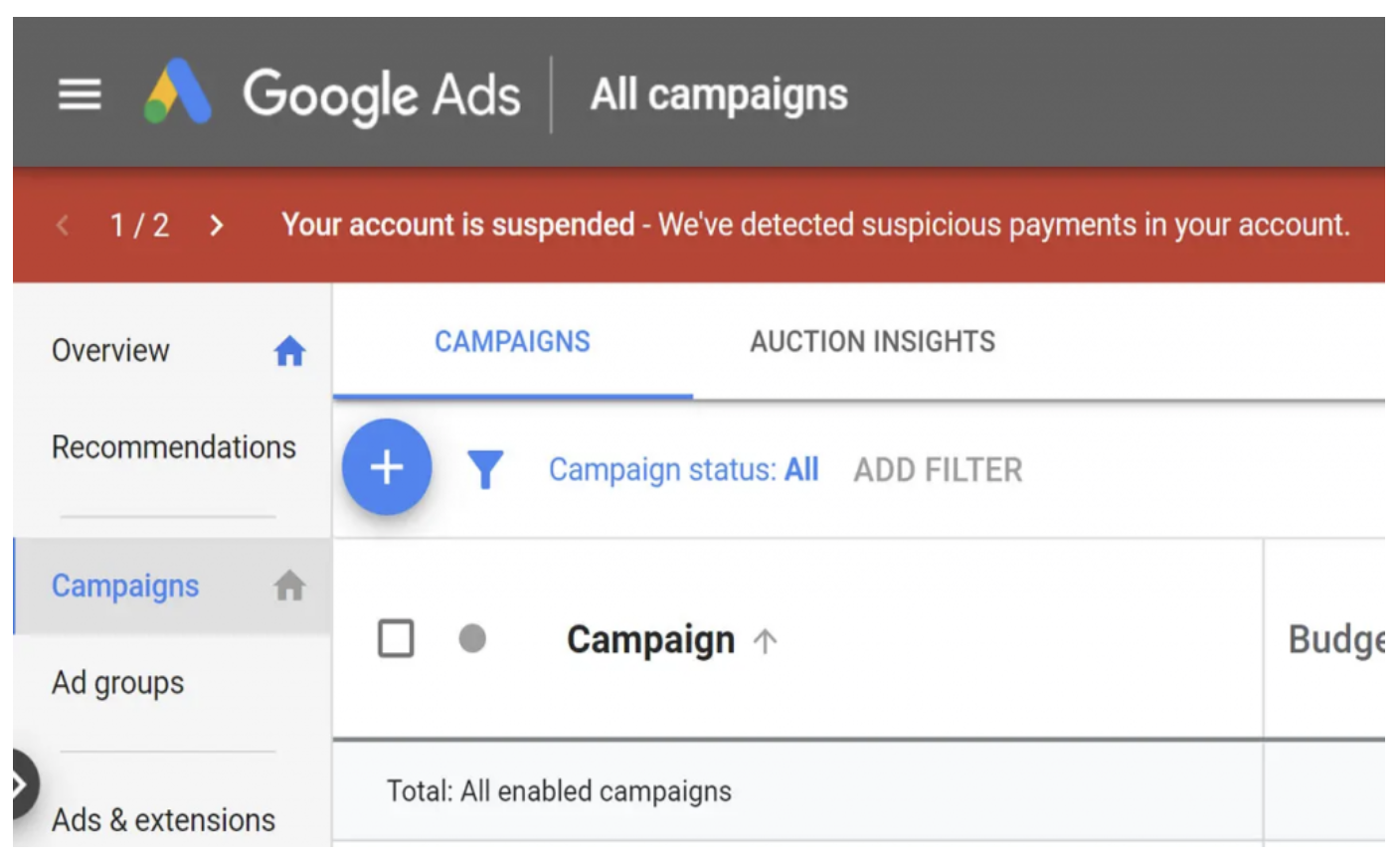Click the blue plus new campaign button
The image size is (1400, 857).
click(387, 467)
